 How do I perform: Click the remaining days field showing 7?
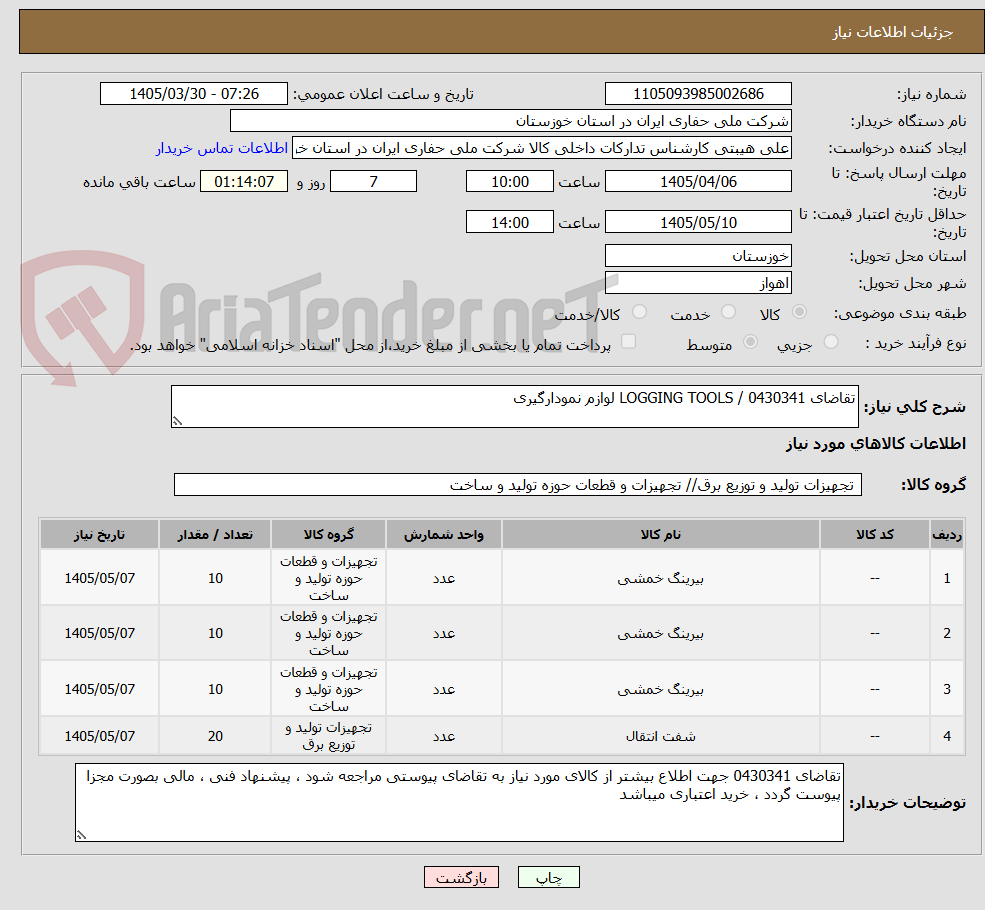[373, 182]
